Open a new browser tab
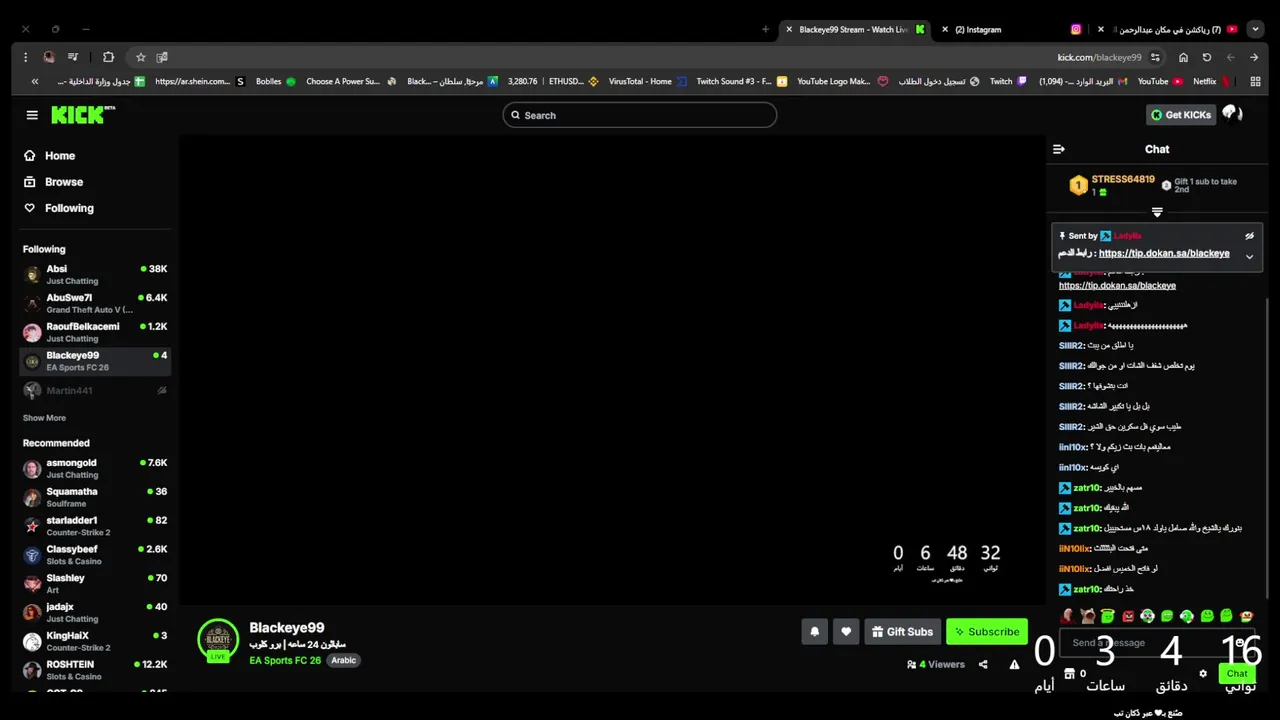Screen dimensions: 1280x720 pyautogui.click(x=765, y=29)
